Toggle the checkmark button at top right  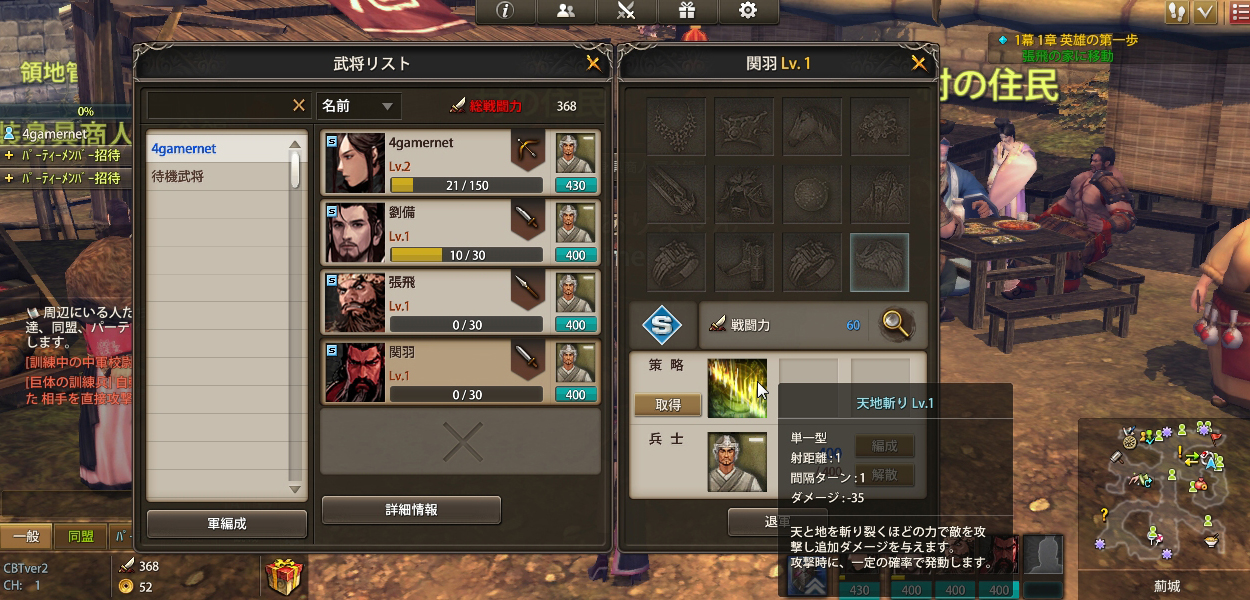click(x=1205, y=12)
